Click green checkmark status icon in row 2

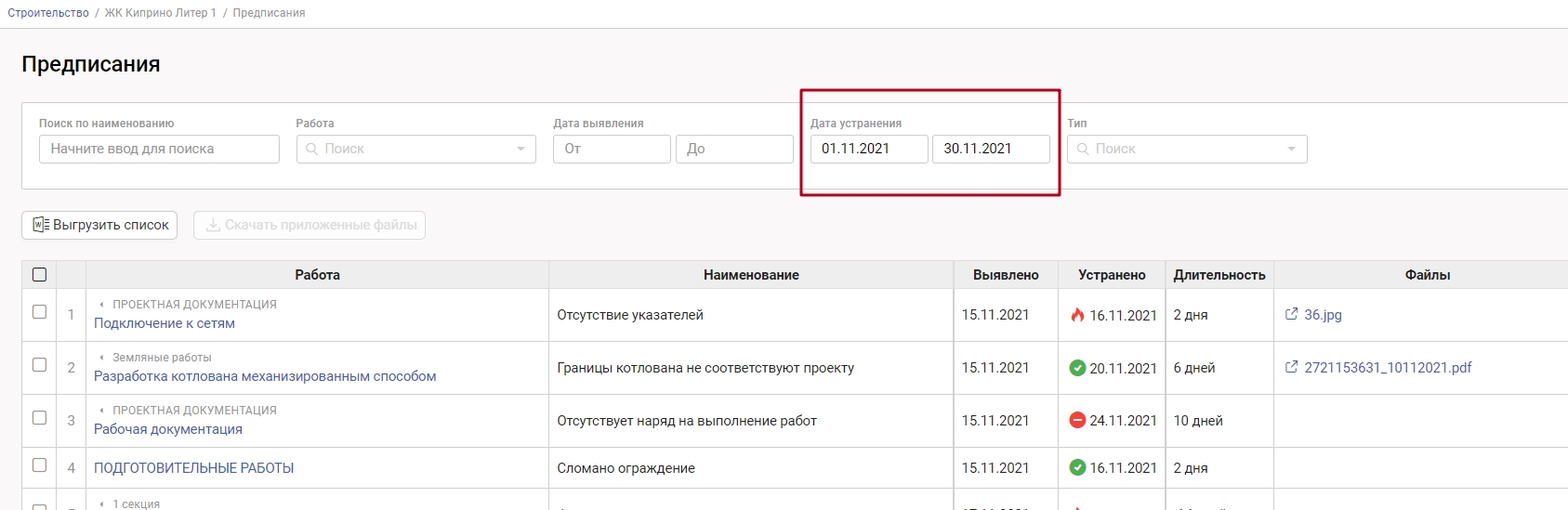1077,368
